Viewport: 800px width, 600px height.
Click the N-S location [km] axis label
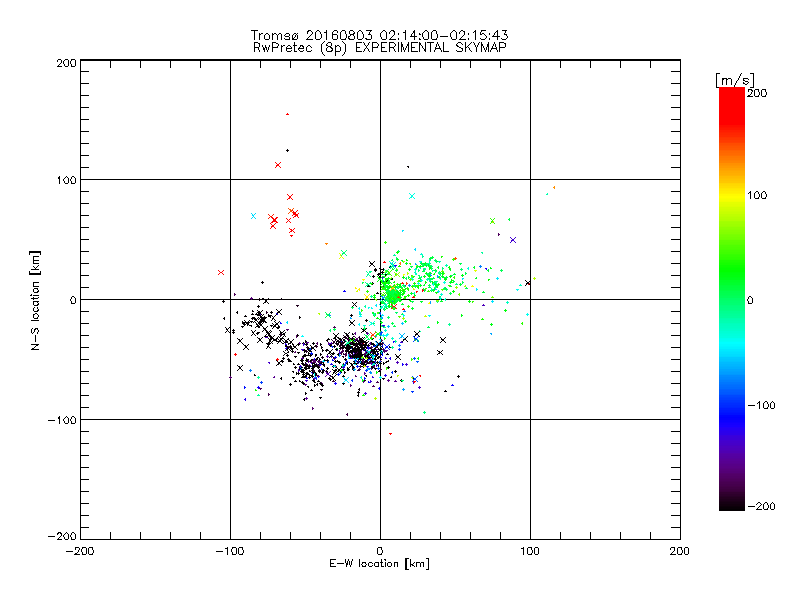pos(35,300)
